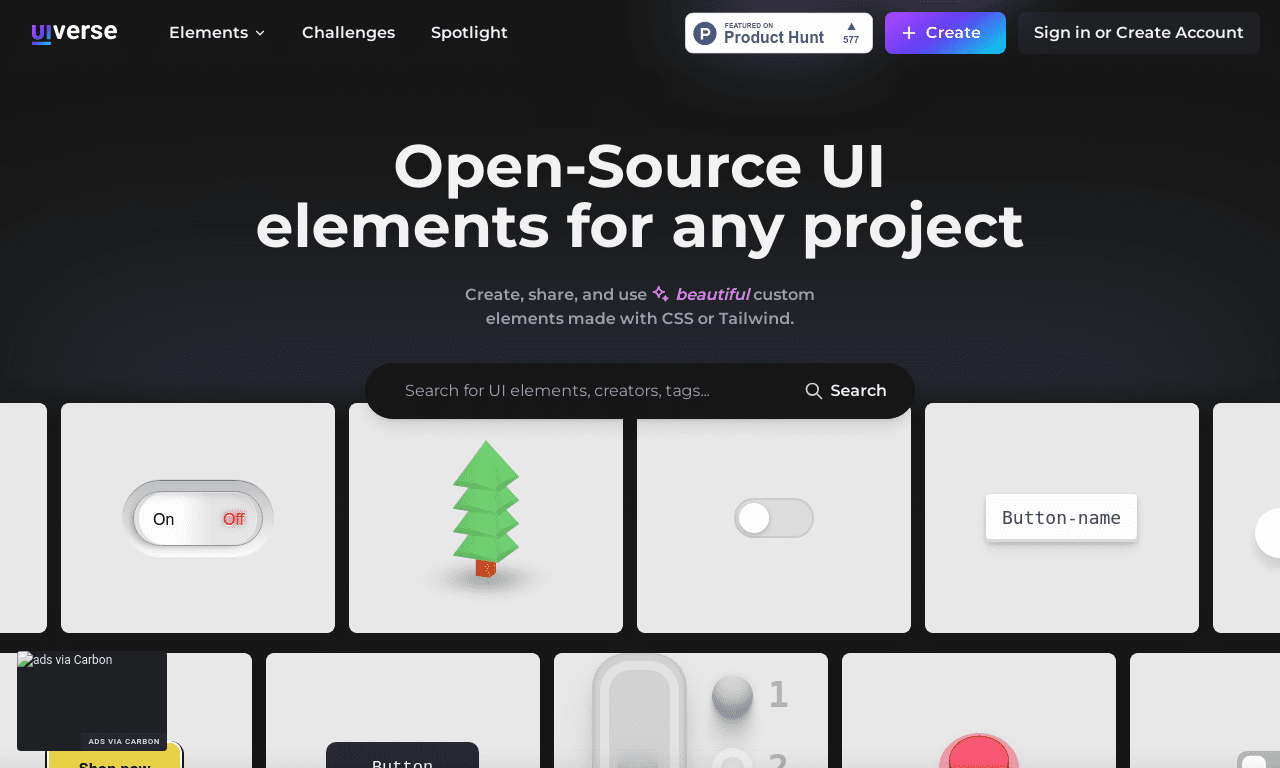The height and width of the screenshot is (768, 1280).
Task: Click the green low-poly tree element
Action: [486, 509]
